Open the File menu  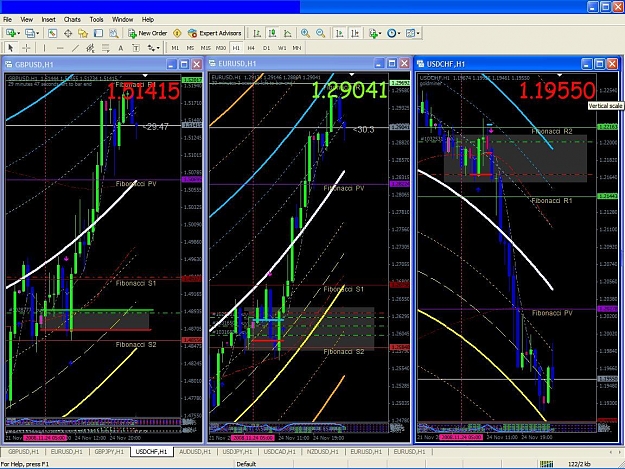[7, 19]
